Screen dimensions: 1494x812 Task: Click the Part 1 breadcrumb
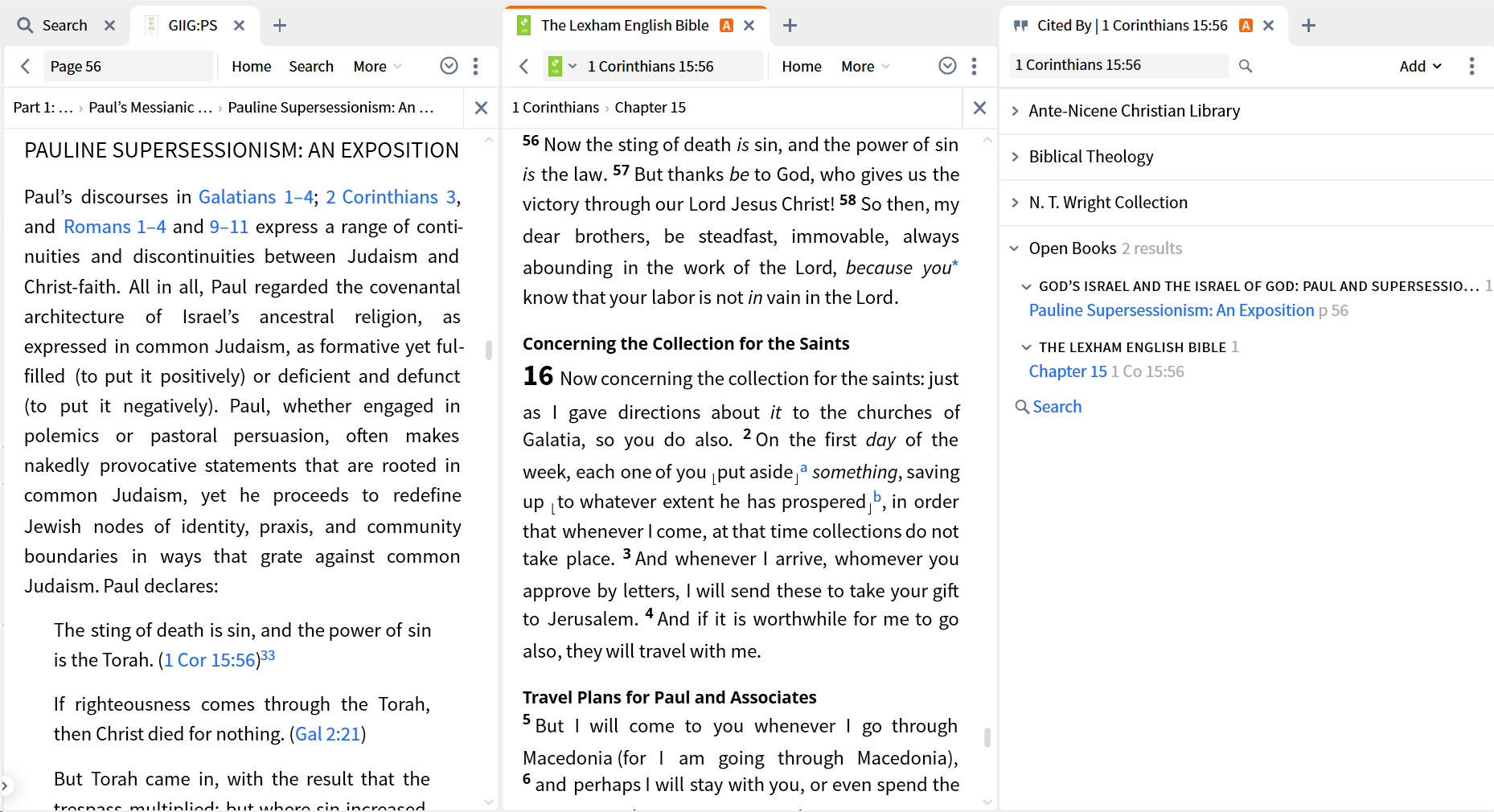(43, 108)
